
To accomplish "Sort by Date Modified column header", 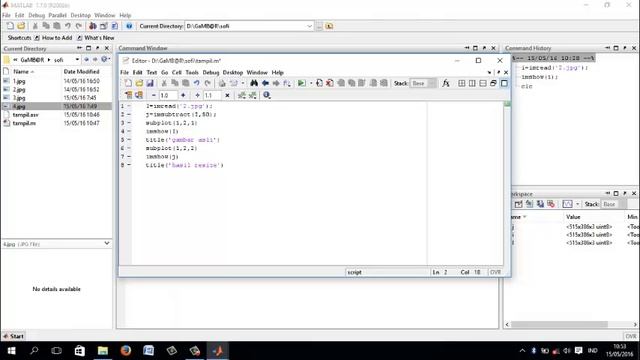I will (81, 71).
